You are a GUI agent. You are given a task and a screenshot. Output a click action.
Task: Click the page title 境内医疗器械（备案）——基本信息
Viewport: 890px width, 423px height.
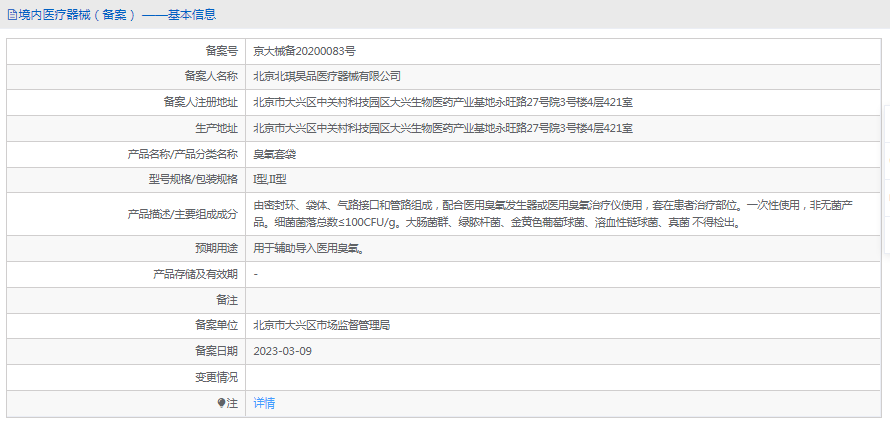pyautogui.click(x=116, y=15)
